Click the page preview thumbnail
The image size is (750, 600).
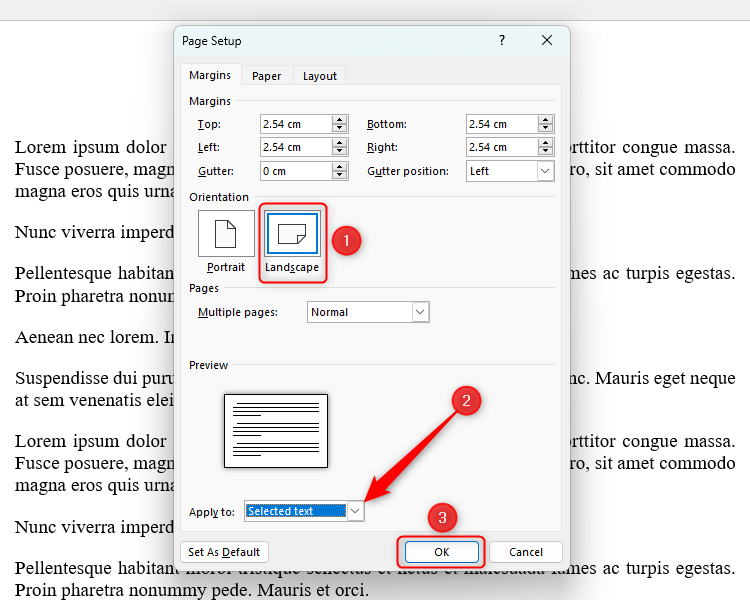tap(276, 431)
